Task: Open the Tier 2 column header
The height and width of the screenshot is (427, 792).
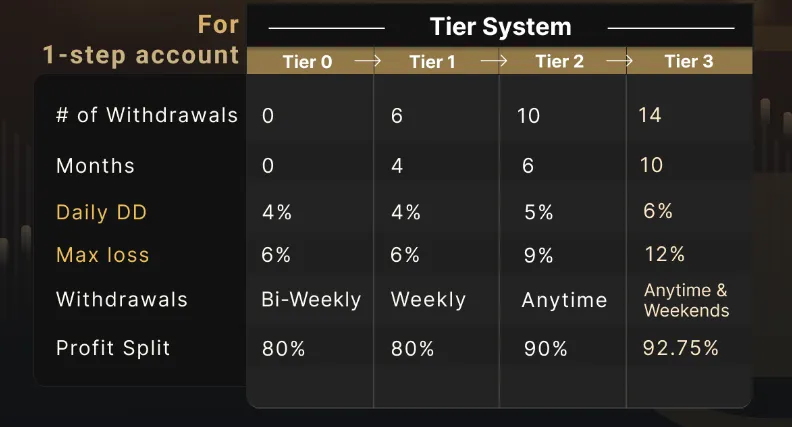Action: [559, 62]
